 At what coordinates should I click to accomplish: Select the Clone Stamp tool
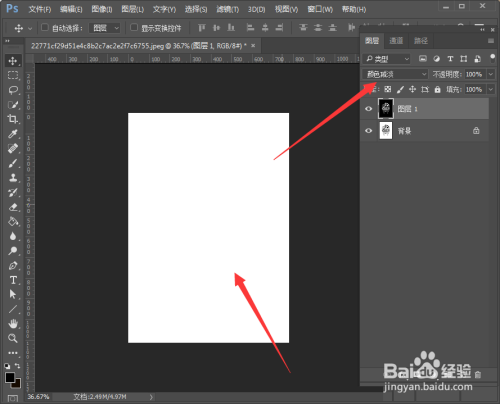(13, 178)
